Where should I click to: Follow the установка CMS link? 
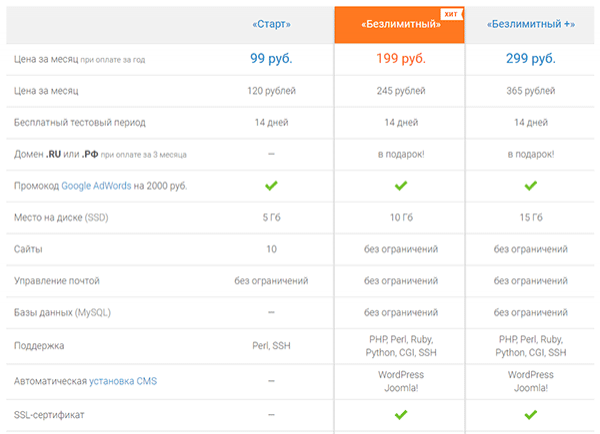tap(123, 381)
